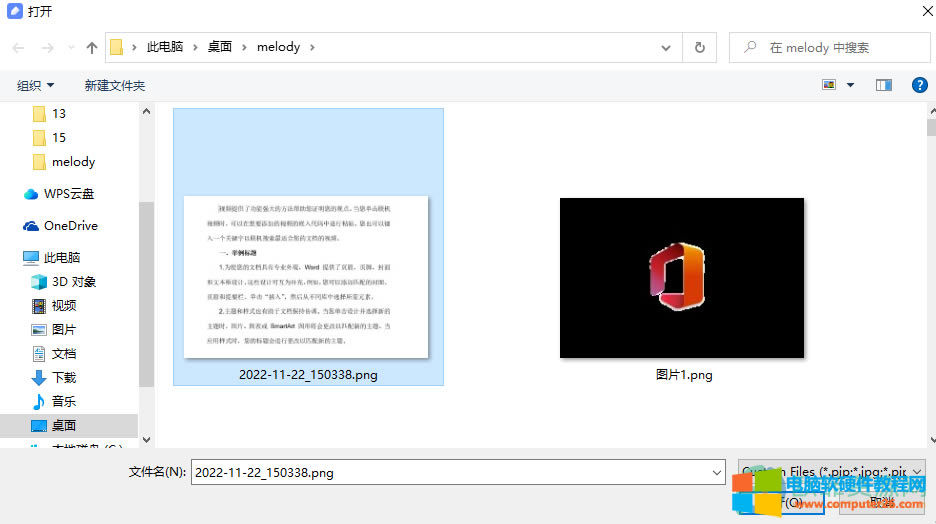Expand the view options dropdown arrow
936x524 pixels.
click(x=851, y=85)
